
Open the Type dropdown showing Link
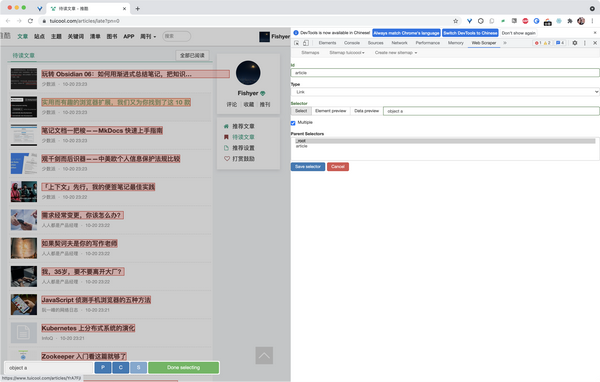tap(445, 92)
